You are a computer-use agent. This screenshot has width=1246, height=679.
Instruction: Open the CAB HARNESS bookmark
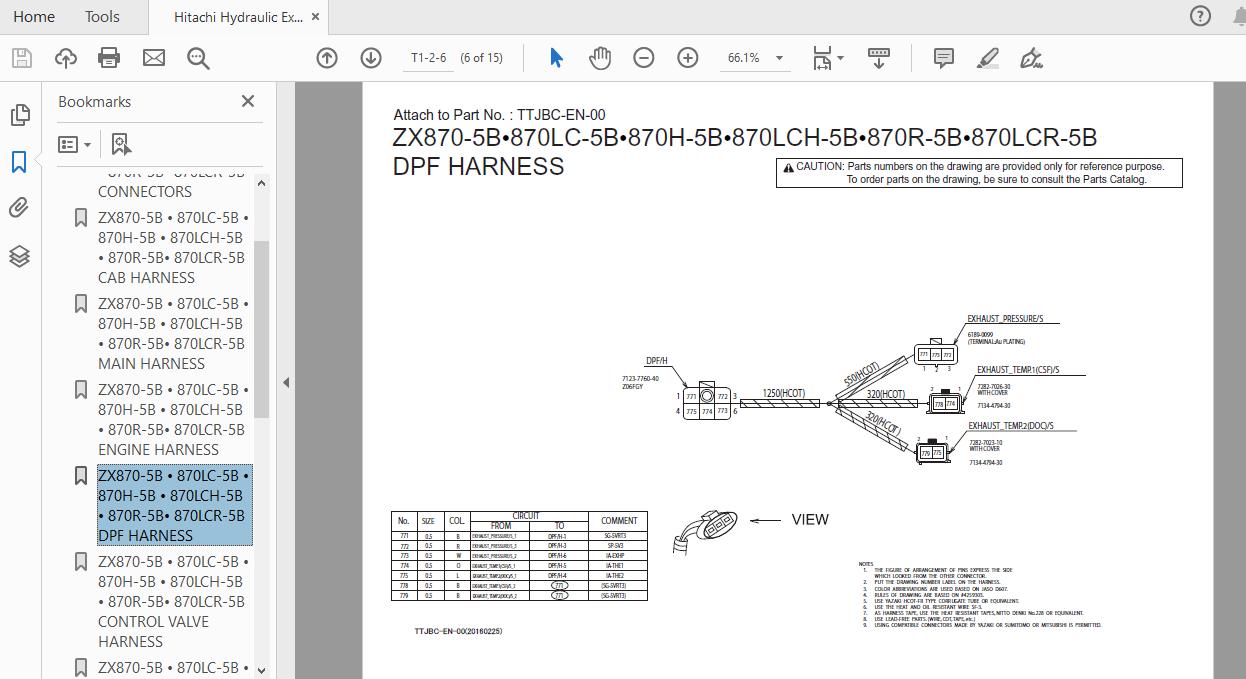[x=173, y=247]
